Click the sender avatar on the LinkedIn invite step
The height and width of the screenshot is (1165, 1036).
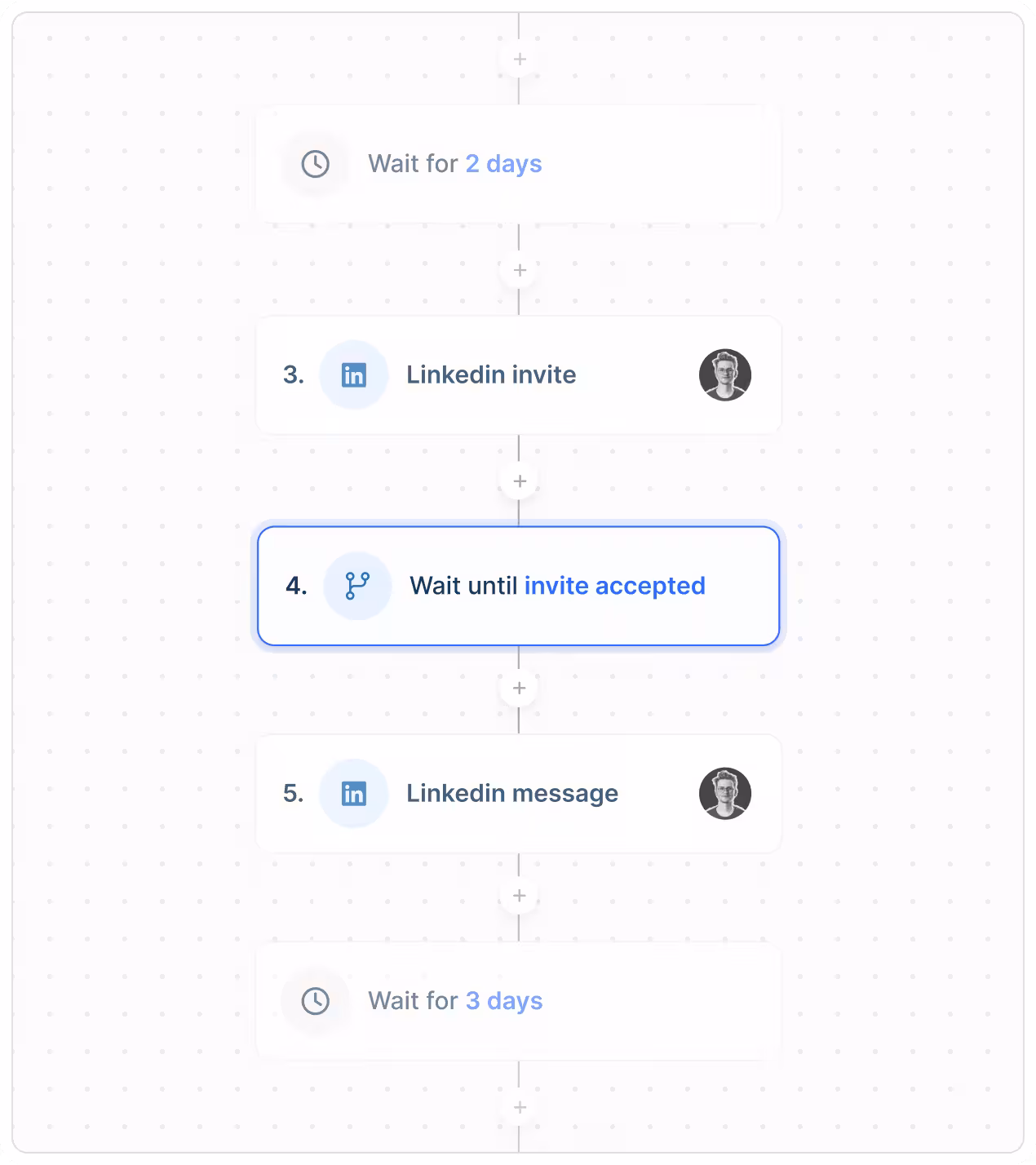724,375
